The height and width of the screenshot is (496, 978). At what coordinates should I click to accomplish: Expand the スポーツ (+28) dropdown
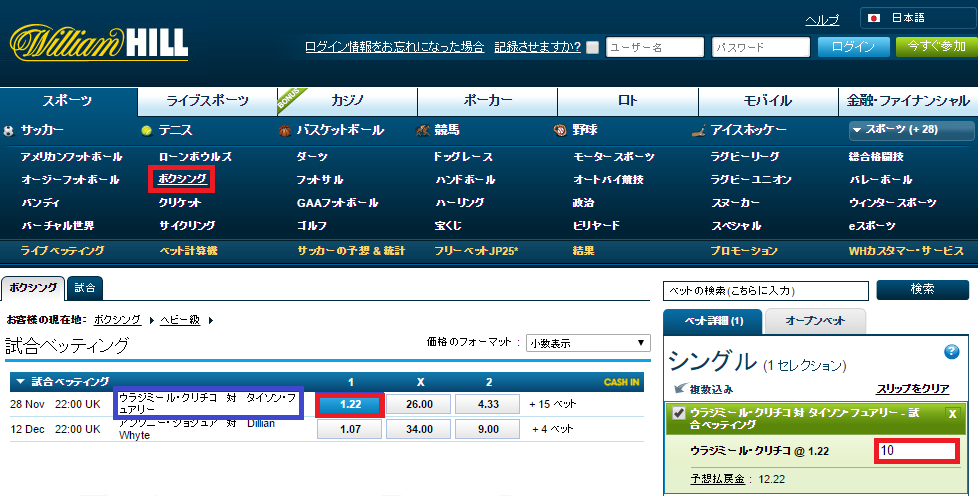(x=911, y=130)
